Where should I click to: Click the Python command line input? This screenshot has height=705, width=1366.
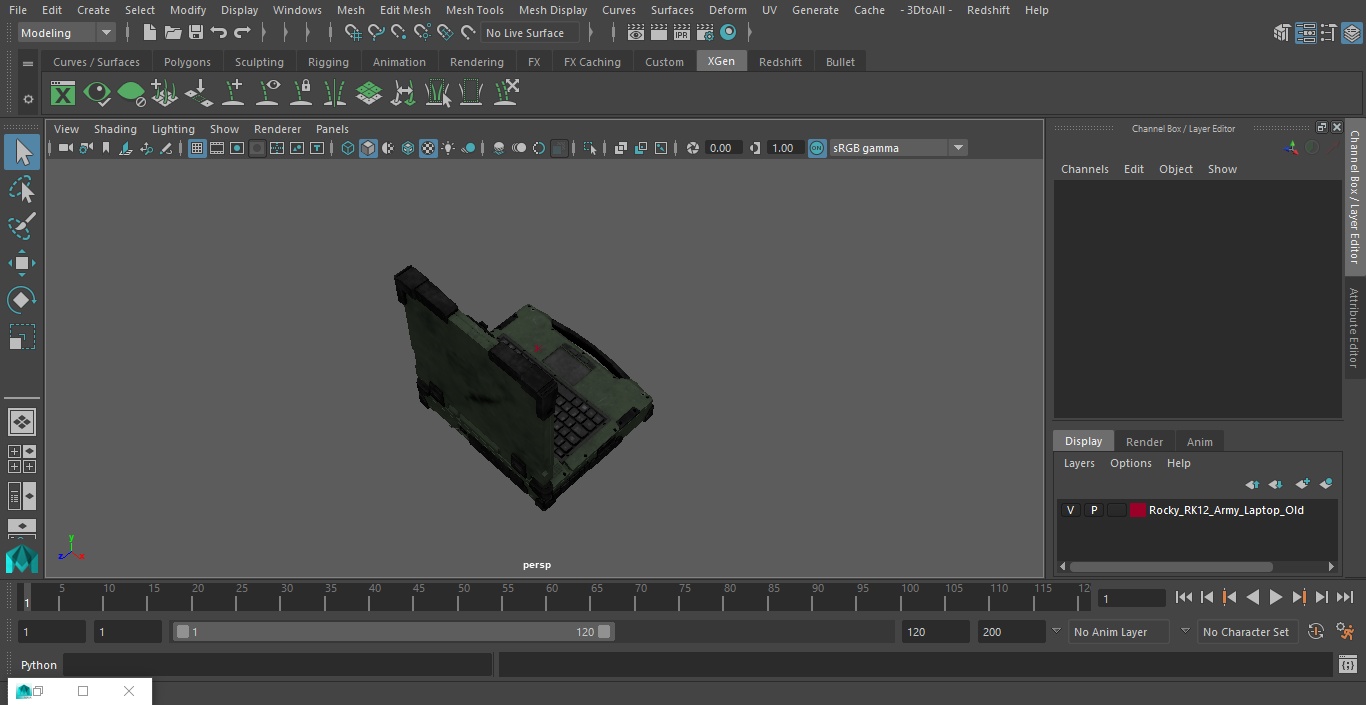tap(278, 665)
